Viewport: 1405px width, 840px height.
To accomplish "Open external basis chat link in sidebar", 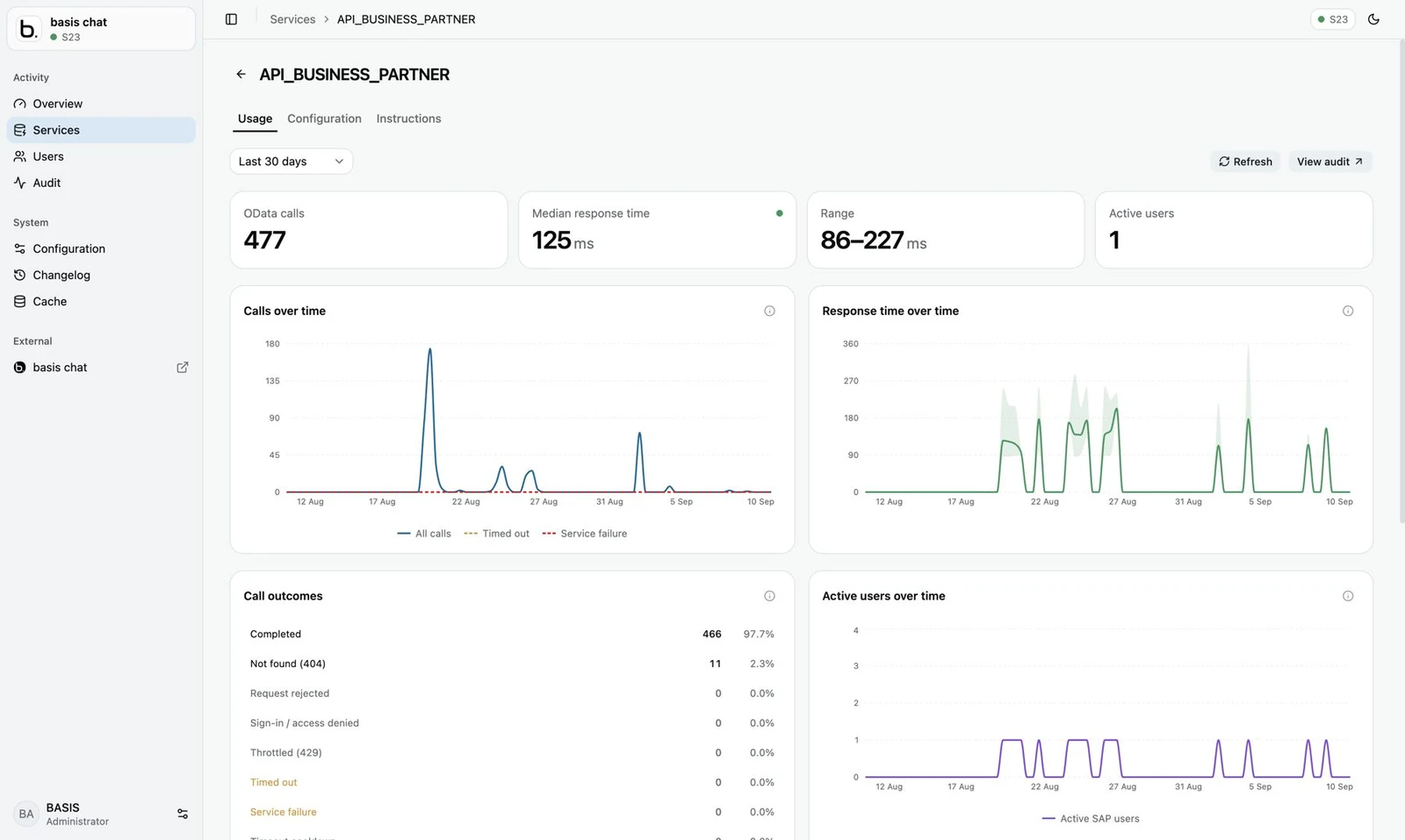I will click(101, 368).
